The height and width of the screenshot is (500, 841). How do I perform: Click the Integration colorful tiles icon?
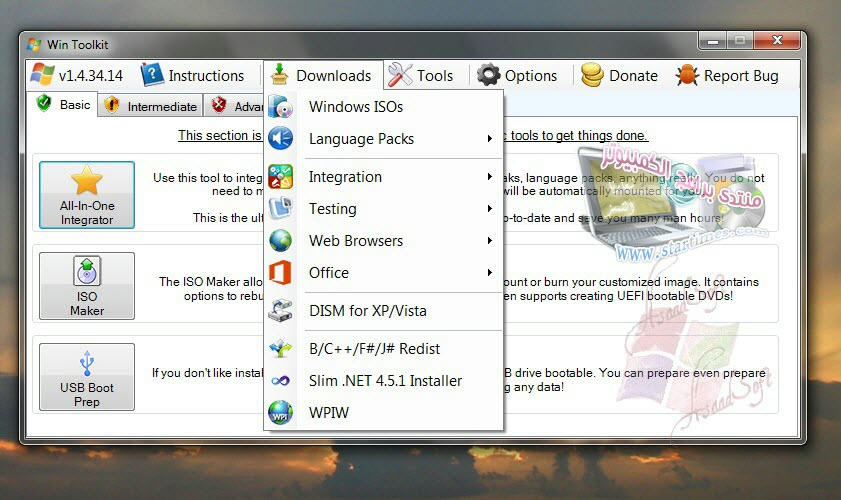coord(281,177)
